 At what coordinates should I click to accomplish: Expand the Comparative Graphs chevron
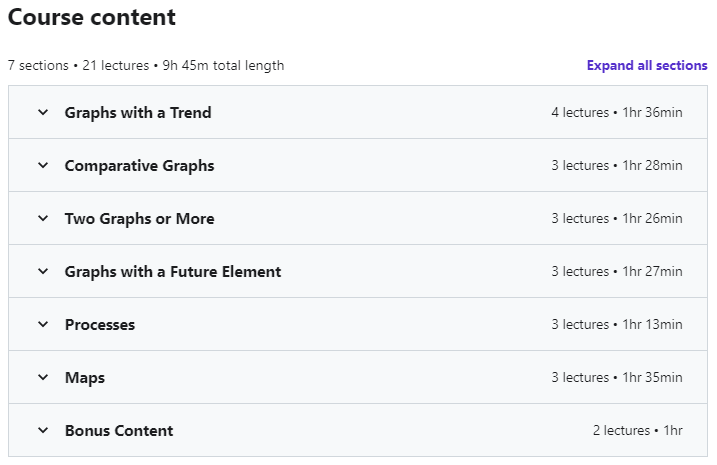pyautogui.click(x=43, y=166)
